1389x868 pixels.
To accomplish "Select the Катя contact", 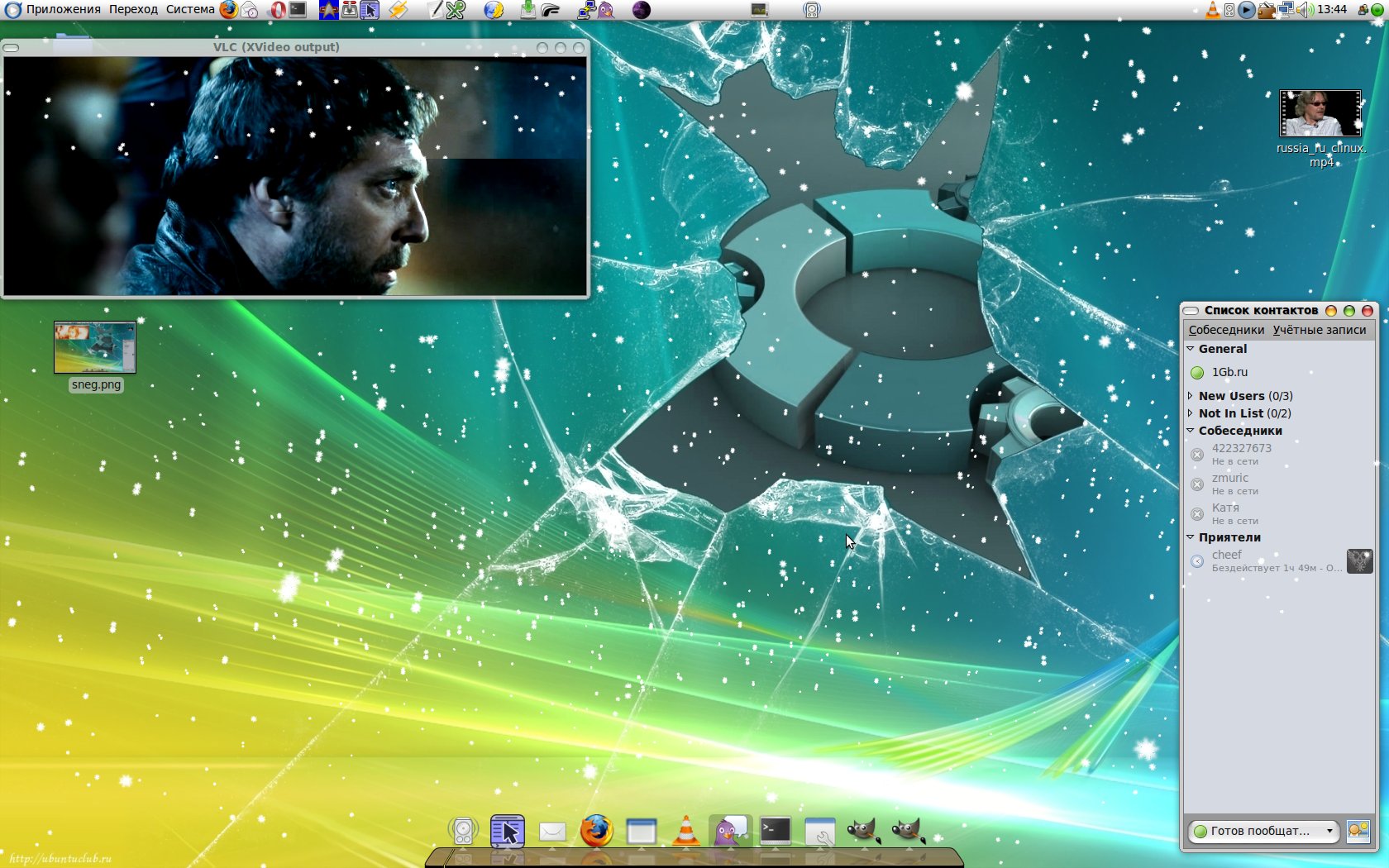I will click(x=1280, y=514).
